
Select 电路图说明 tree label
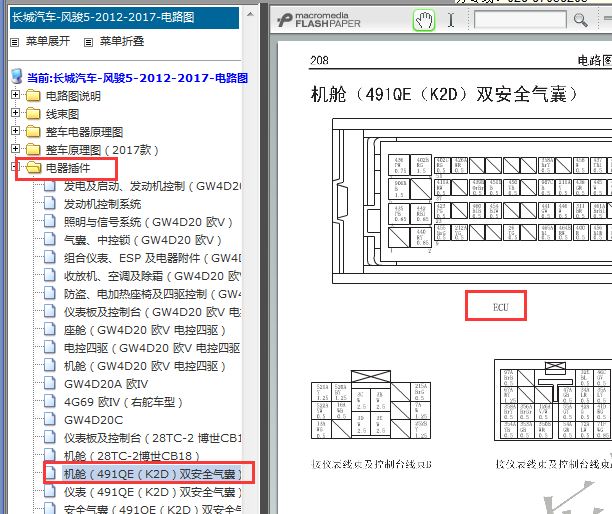tap(73, 96)
